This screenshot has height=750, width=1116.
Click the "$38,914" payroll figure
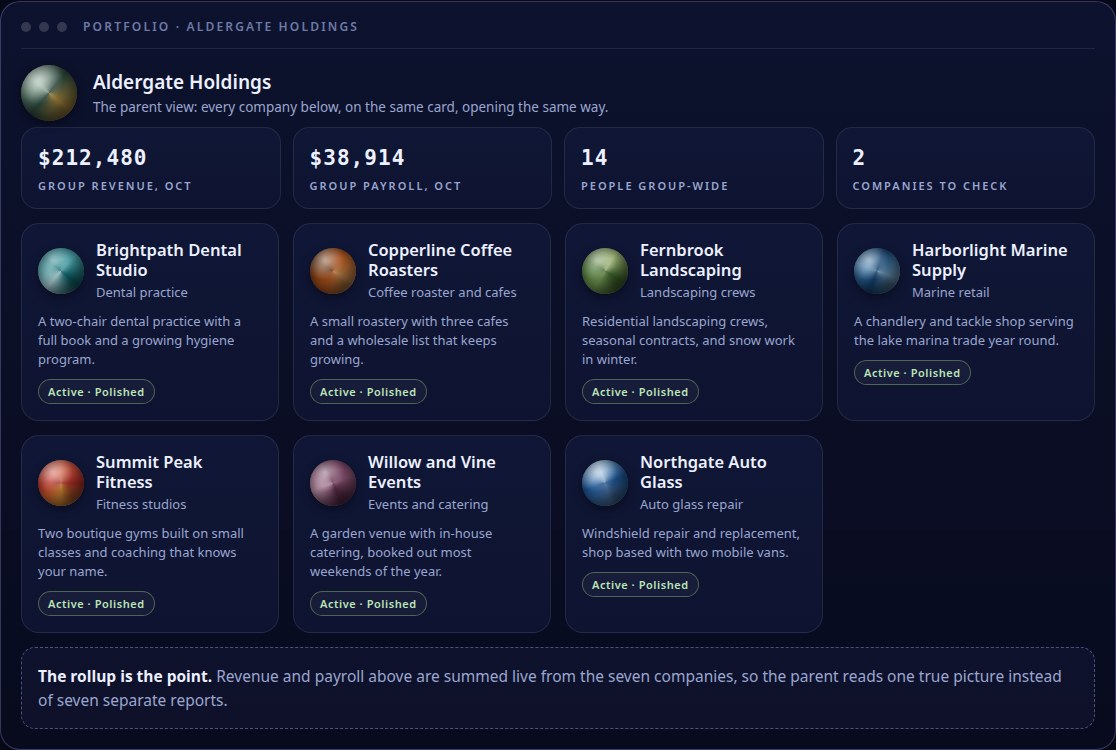[x=357, y=157]
